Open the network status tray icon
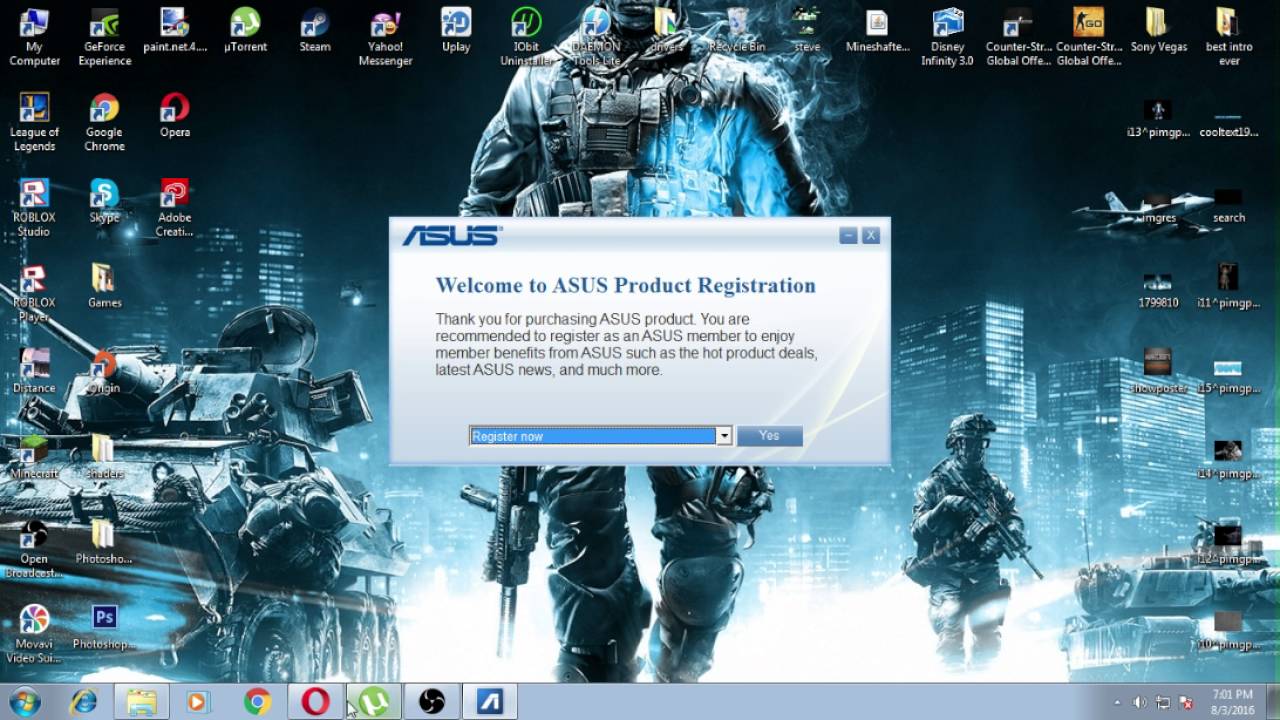Screen dimensions: 1280x720 click(x=1163, y=703)
